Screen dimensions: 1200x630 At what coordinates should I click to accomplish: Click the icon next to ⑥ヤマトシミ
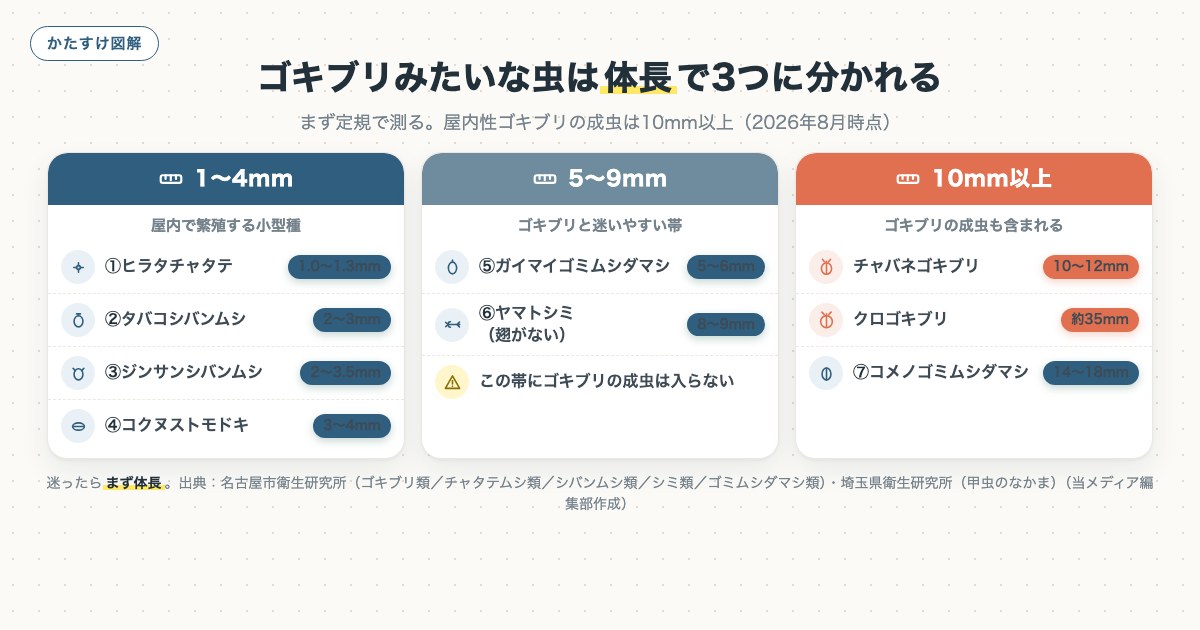tap(451, 324)
